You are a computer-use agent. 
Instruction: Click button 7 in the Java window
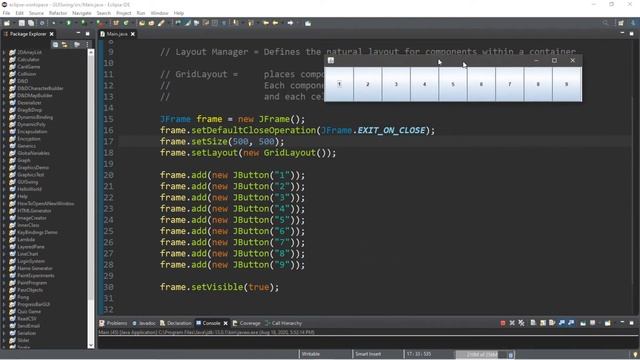tap(509, 84)
